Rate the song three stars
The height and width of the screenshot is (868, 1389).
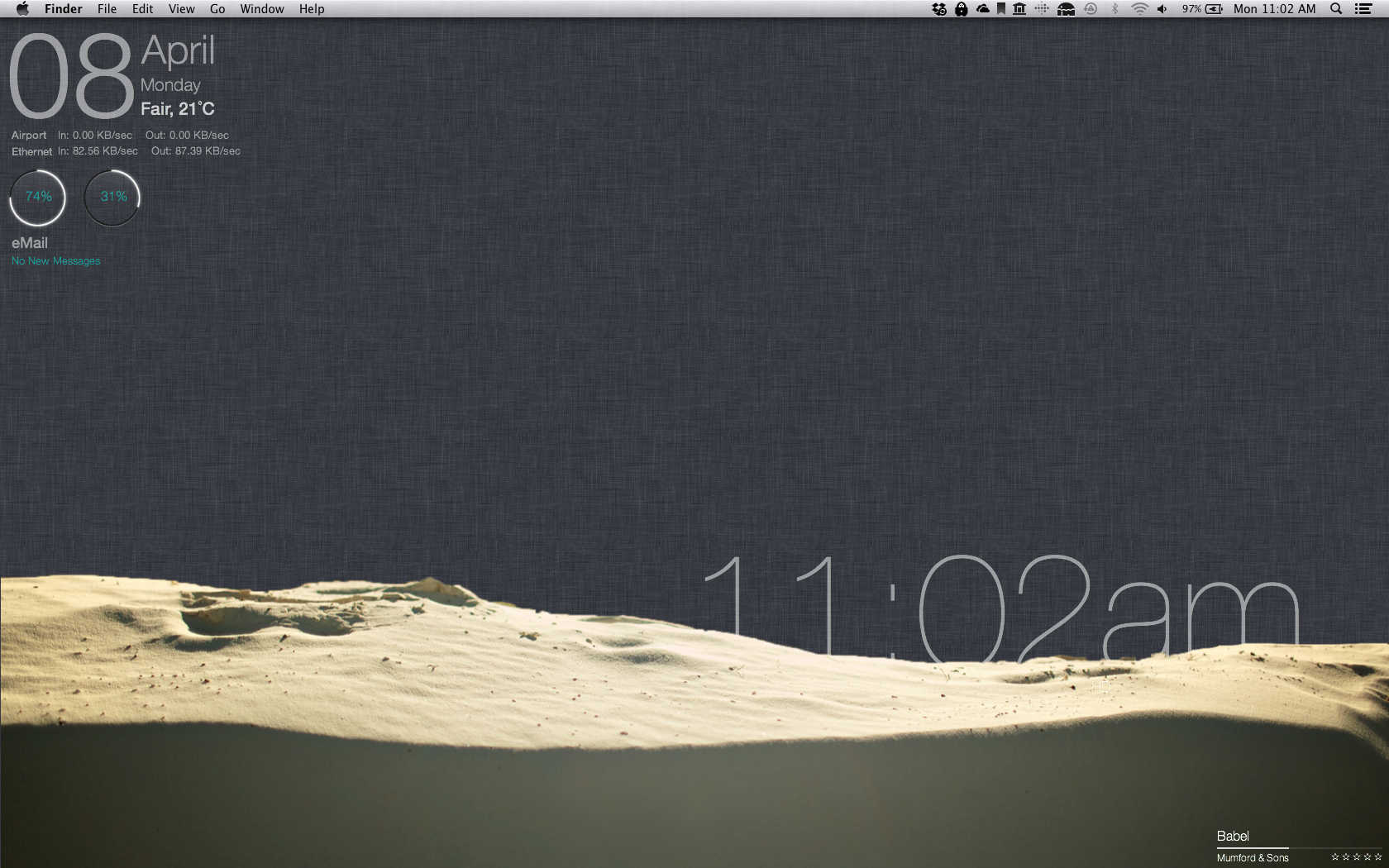(1357, 857)
